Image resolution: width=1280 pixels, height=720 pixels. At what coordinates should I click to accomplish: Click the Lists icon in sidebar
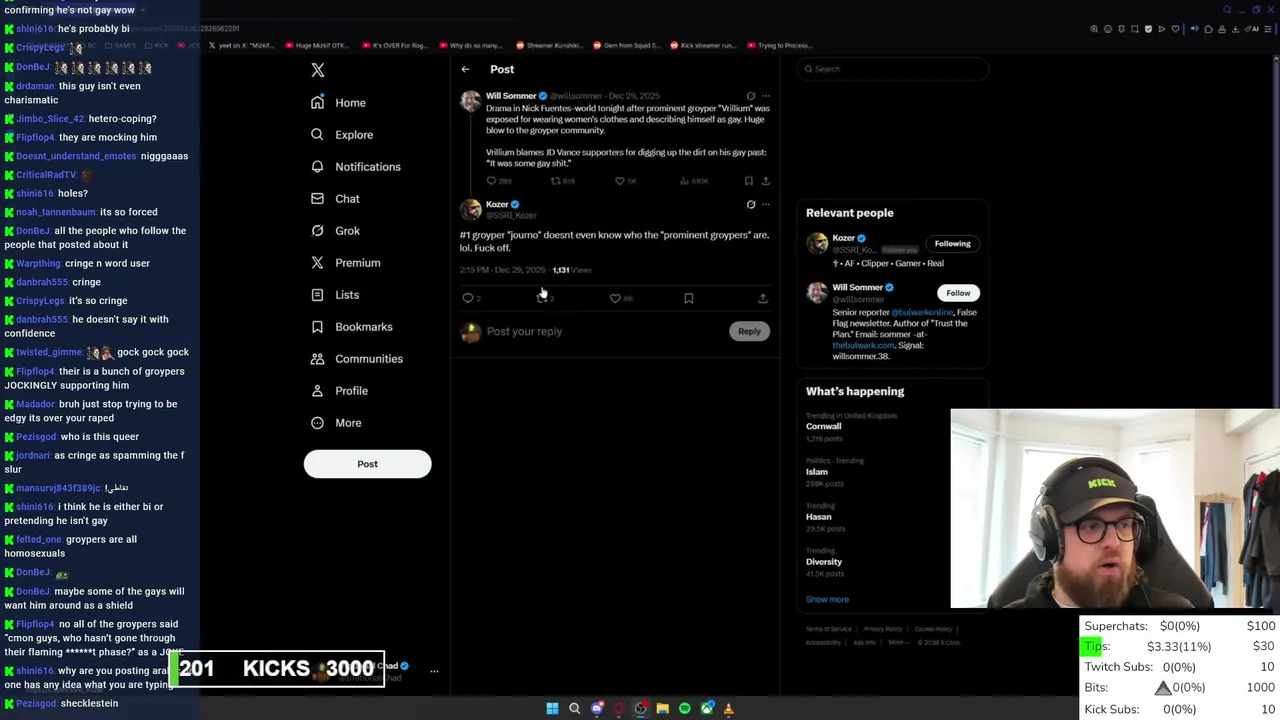317,295
